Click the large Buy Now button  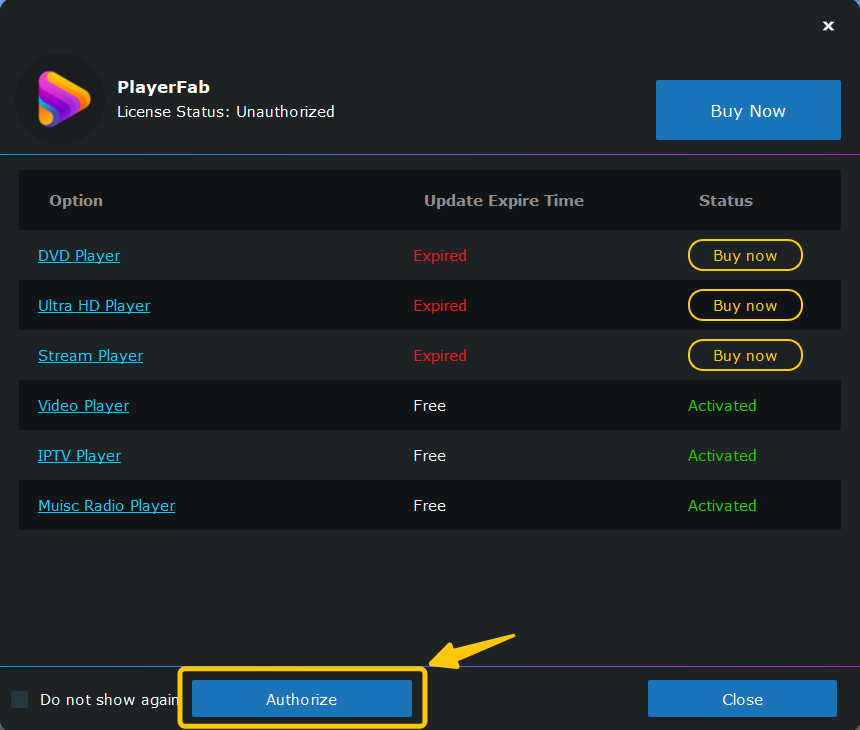pos(748,110)
